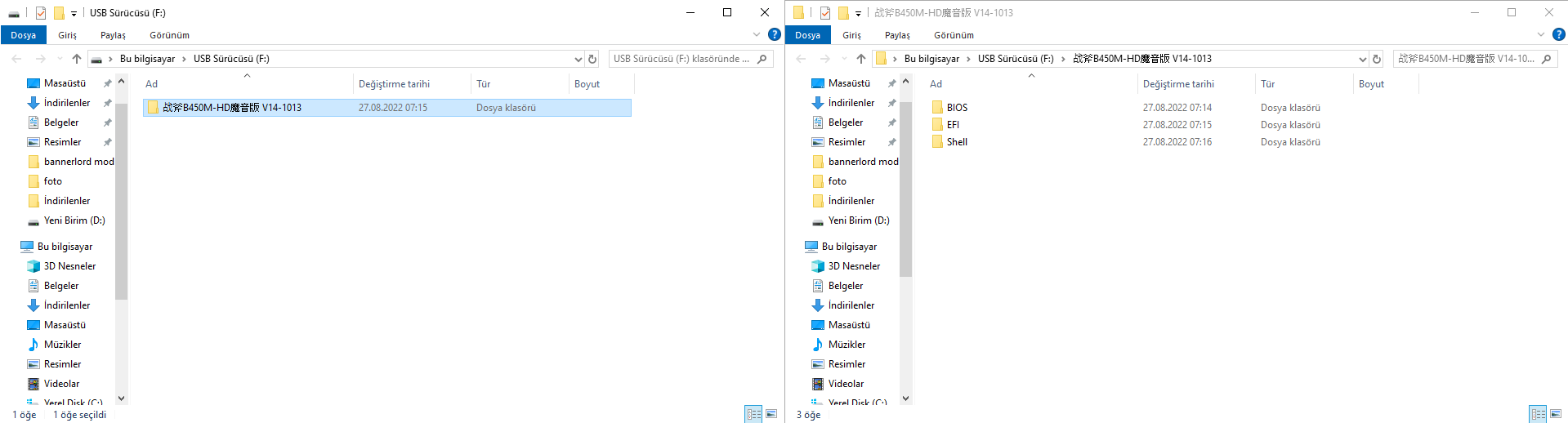The width and height of the screenshot is (1568, 423).
Task: Open Masaüstü quick access in left window
Action: (65, 83)
